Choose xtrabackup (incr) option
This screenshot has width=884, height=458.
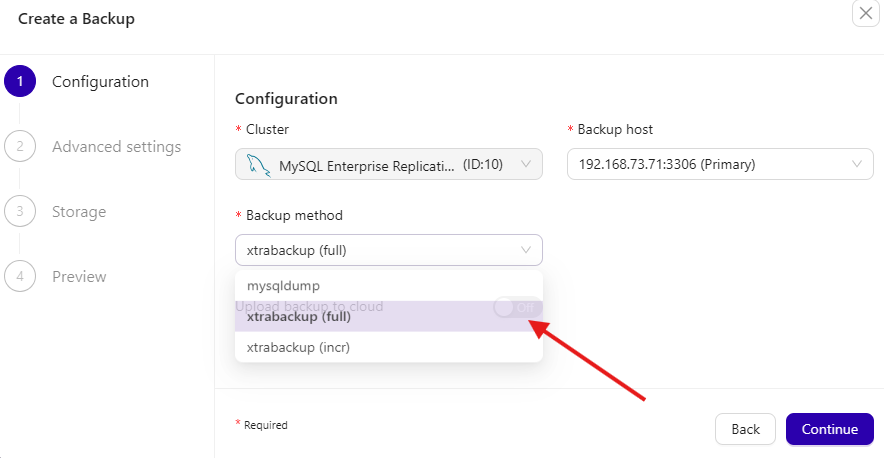(298, 347)
